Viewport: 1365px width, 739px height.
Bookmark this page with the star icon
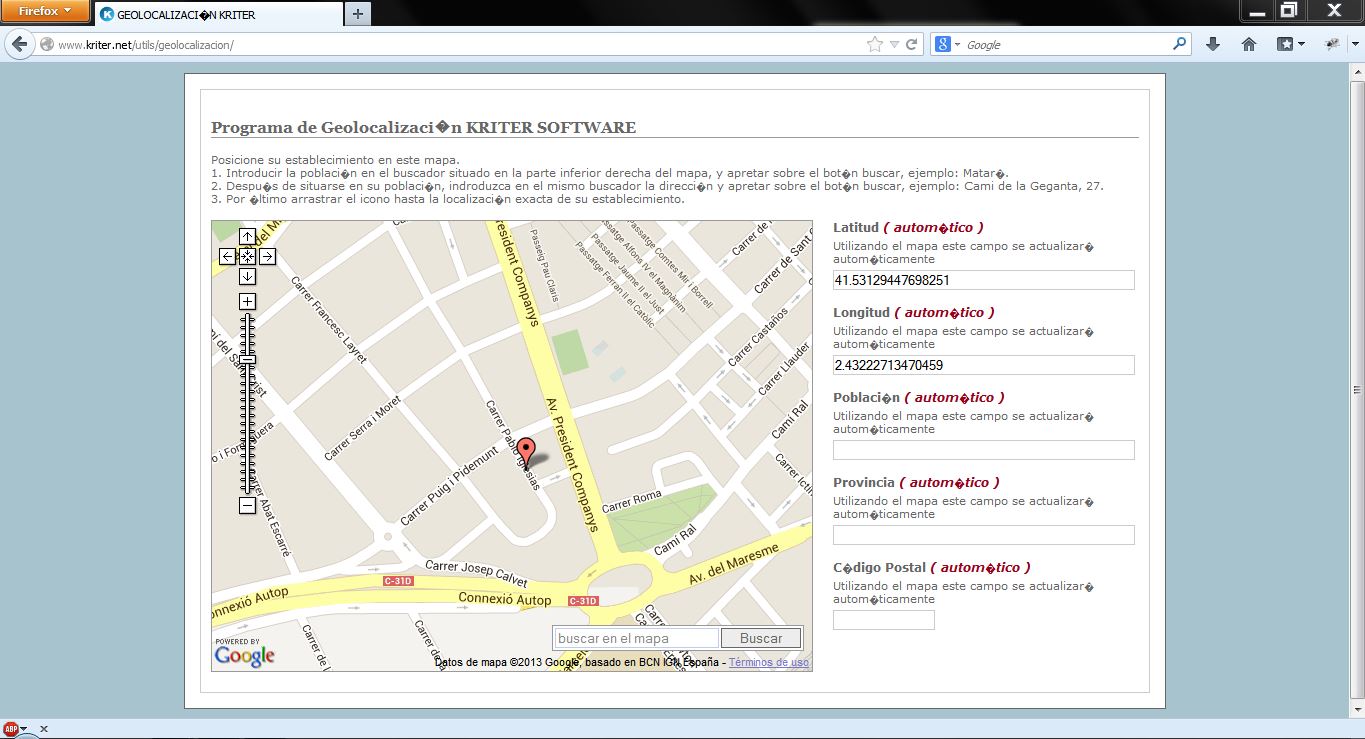(875, 45)
